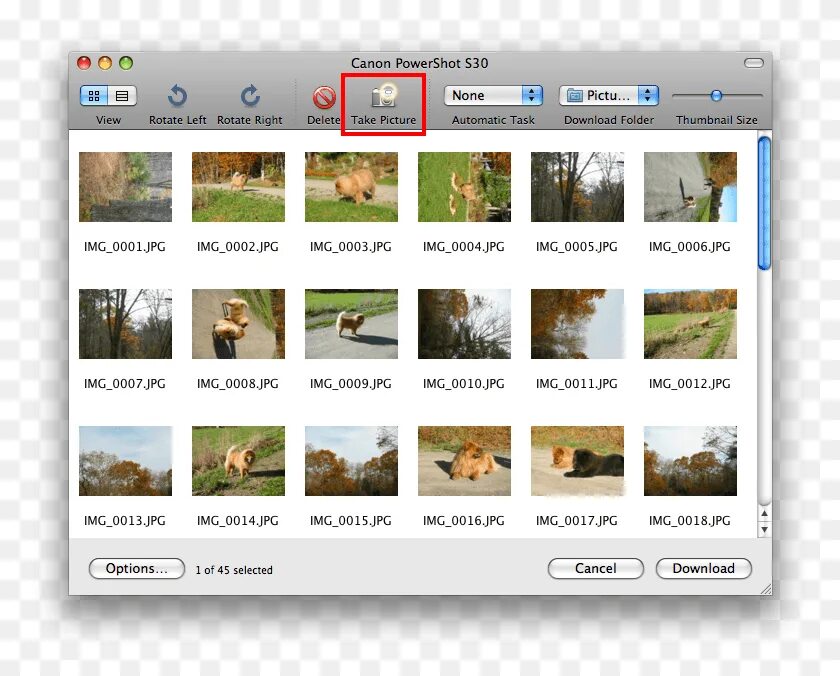Click the file name IMG_0016.JPG label

464,521
